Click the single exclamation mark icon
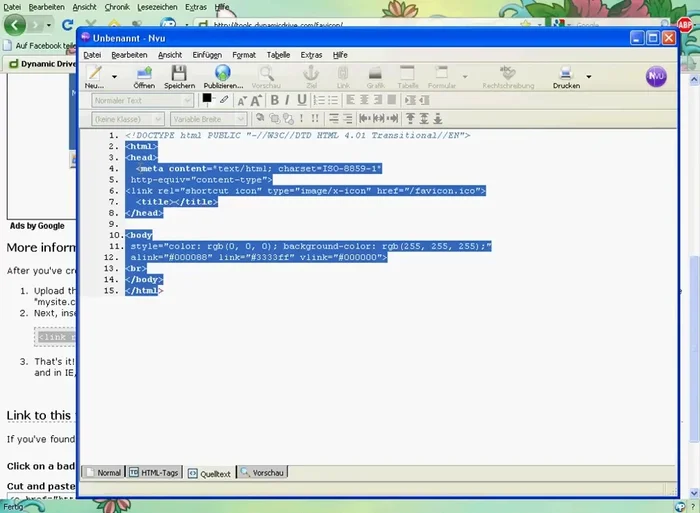Viewport: 700px width, 513px height. (x=301, y=118)
